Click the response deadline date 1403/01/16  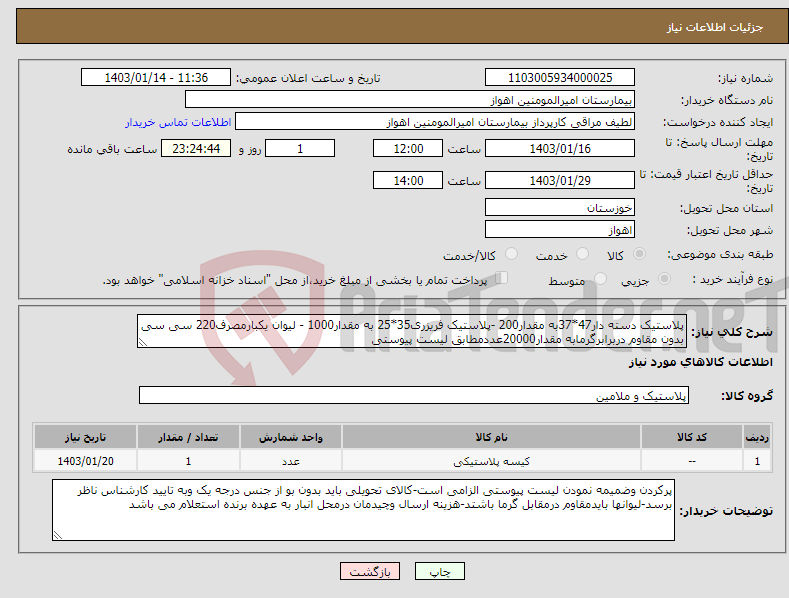[560, 148]
